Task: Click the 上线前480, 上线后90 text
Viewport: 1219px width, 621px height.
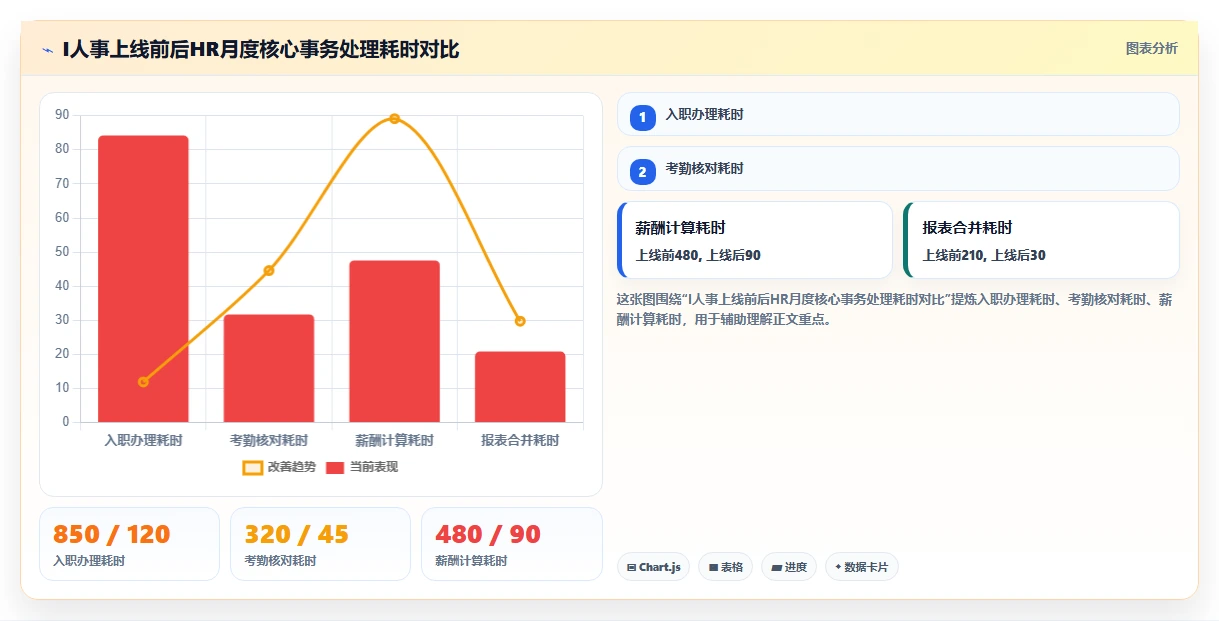Action: coord(698,256)
